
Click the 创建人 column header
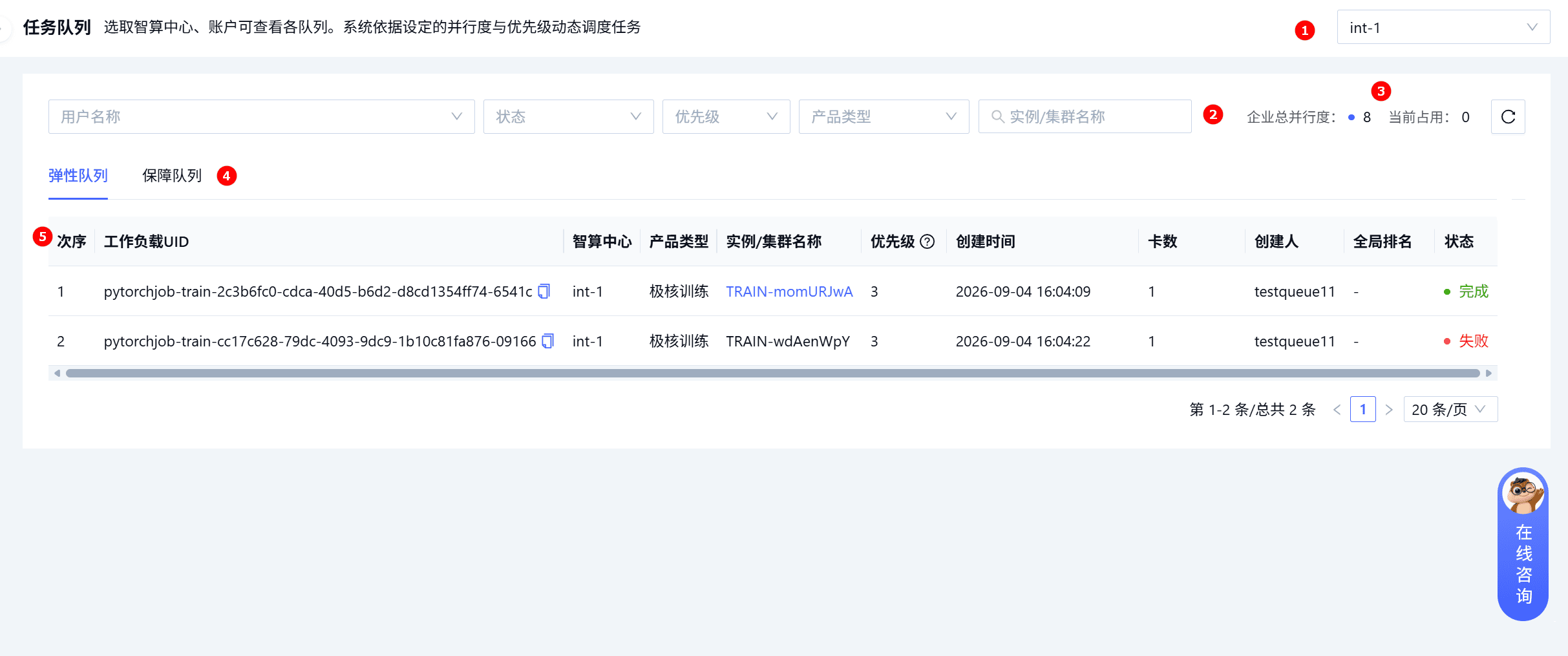pos(1277,242)
